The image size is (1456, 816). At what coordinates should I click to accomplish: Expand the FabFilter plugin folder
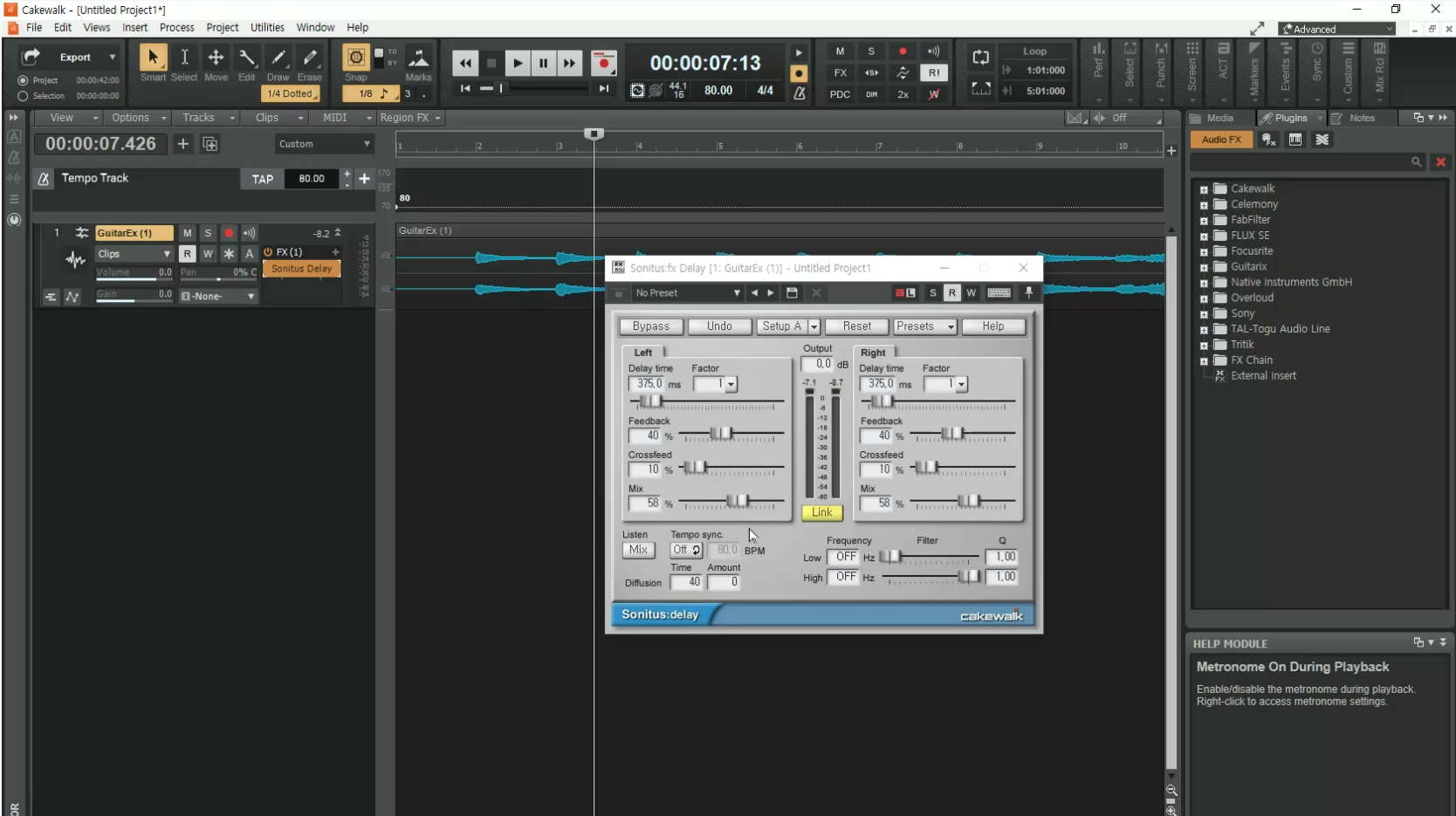1204,221
